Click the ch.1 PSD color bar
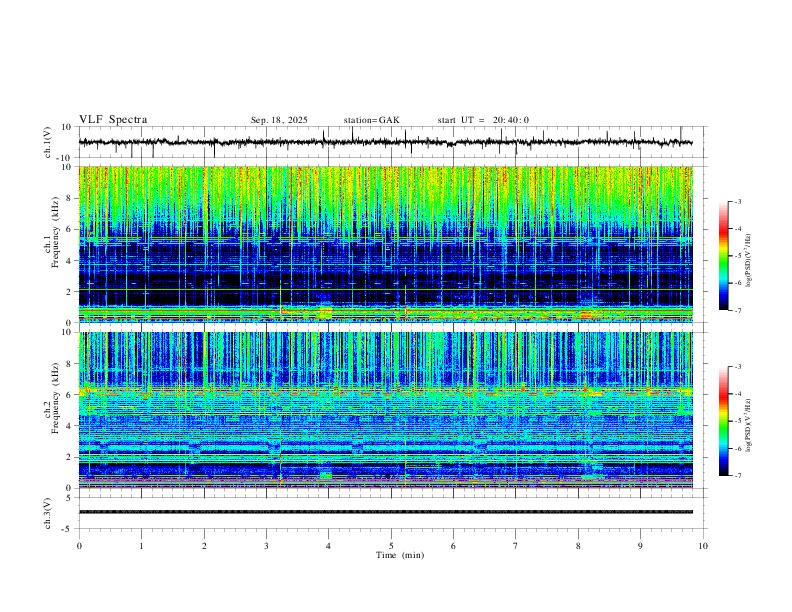Viewport: 792px width, 612px height. click(x=724, y=256)
